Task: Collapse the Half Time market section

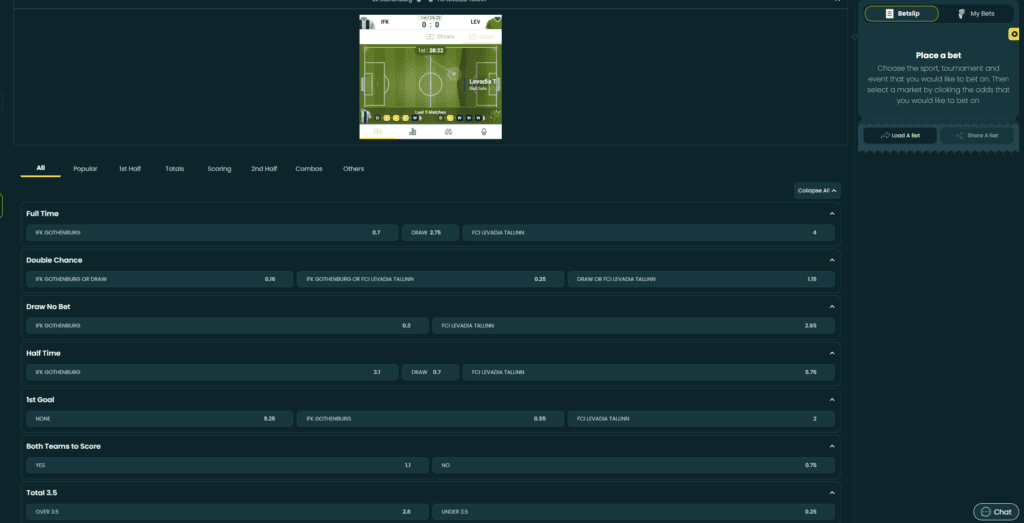Action: pyautogui.click(x=832, y=353)
